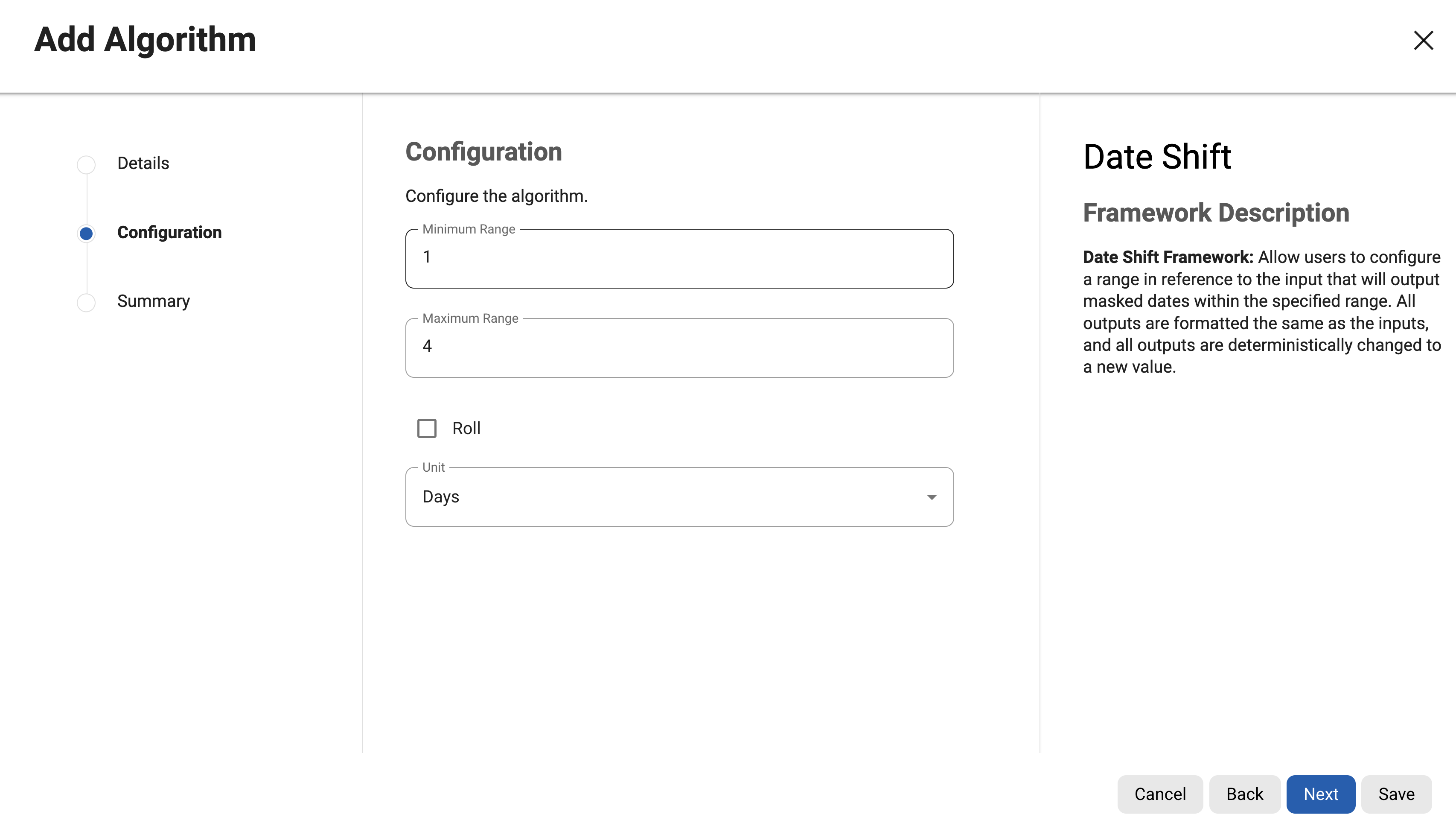Click the Configuration step circle indicator
Viewport: 1456px width, 829px height.
click(86, 234)
